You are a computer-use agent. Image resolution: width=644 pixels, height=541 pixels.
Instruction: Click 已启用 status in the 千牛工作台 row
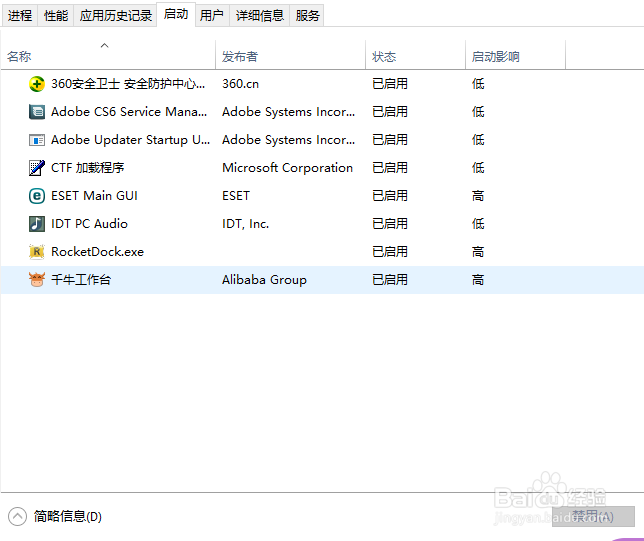390,280
